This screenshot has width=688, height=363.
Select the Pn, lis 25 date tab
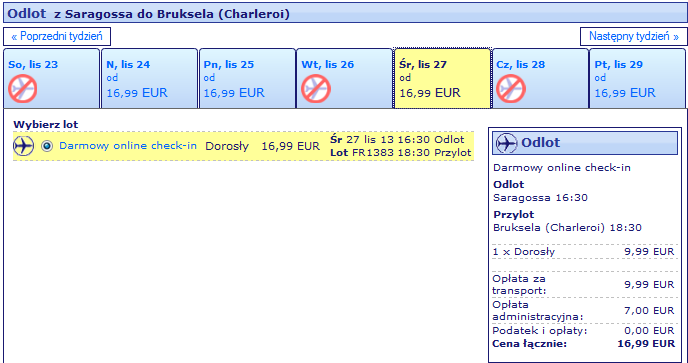(x=247, y=78)
